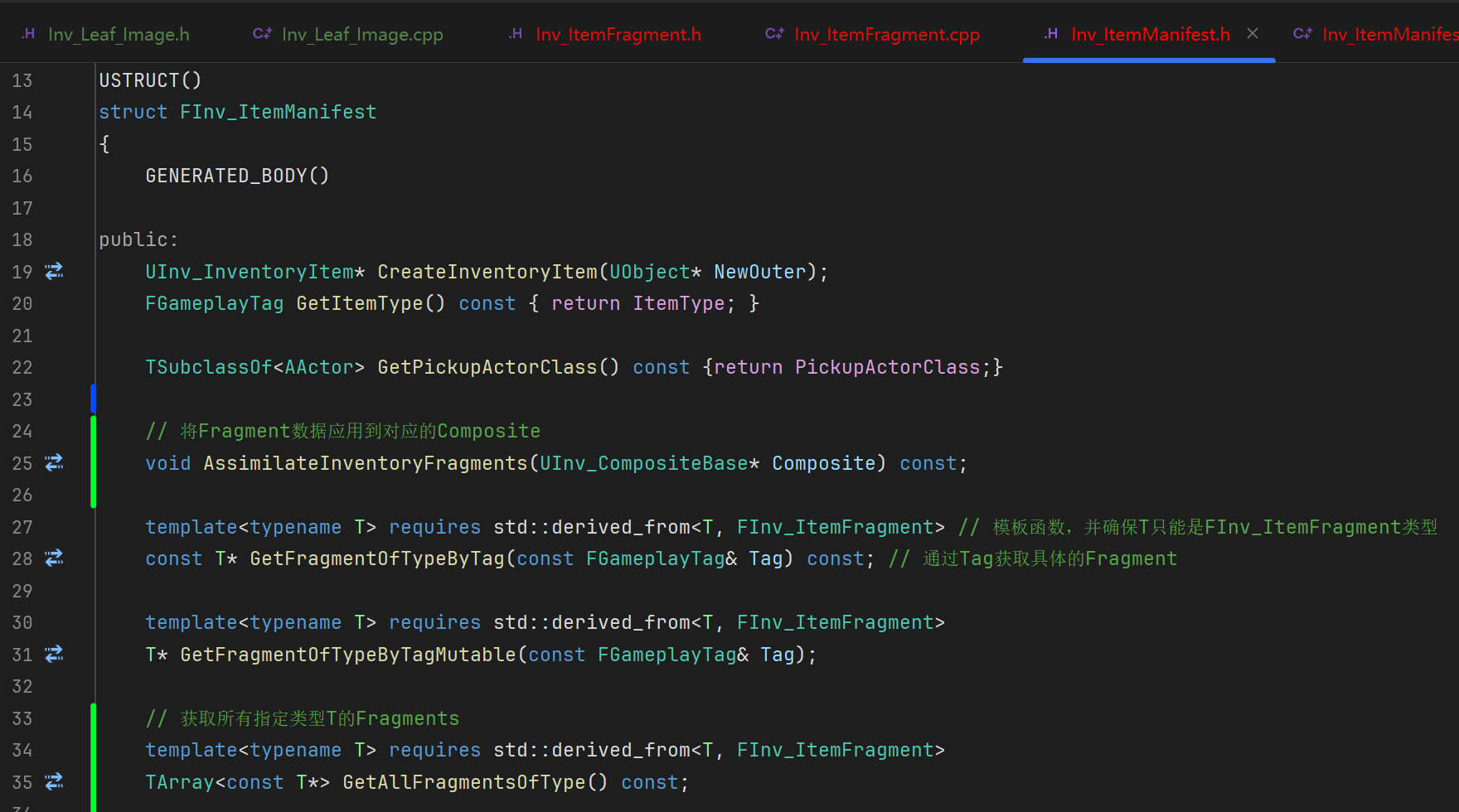1459x812 pixels.
Task: Click std::derived_from on line 27
Action: tap(592, 527)
